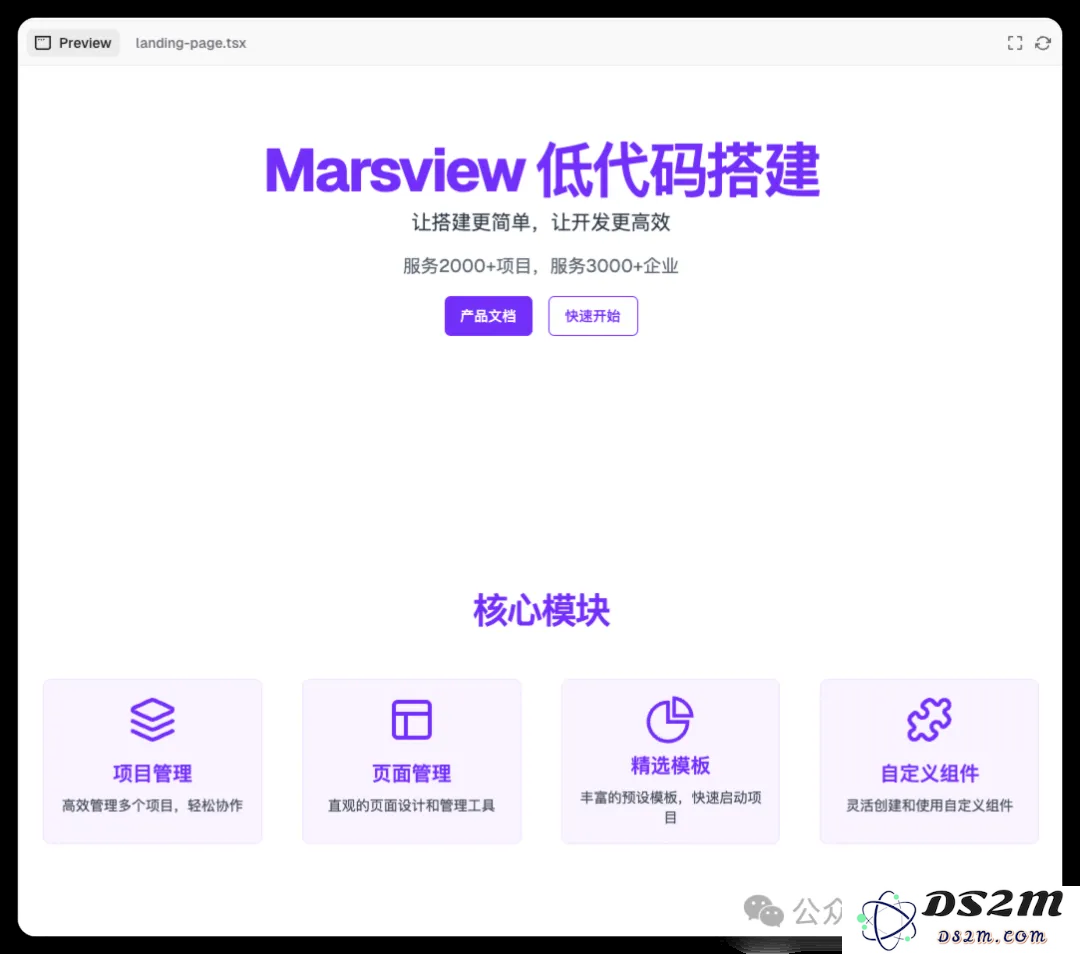Select the 自定义组件 card title

point(929,774)
